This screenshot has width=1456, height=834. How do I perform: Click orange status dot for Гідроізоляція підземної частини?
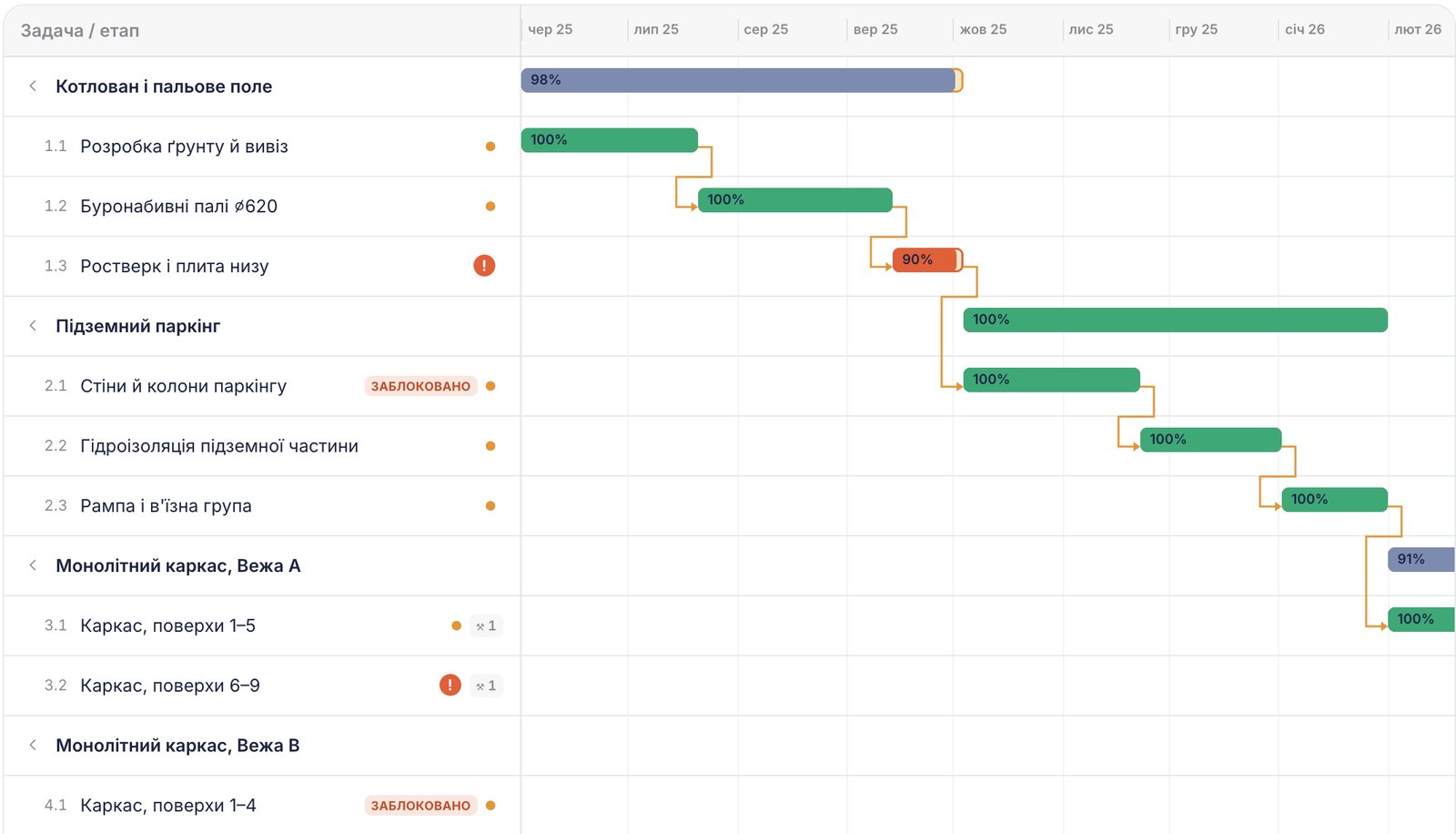point(490,446)
